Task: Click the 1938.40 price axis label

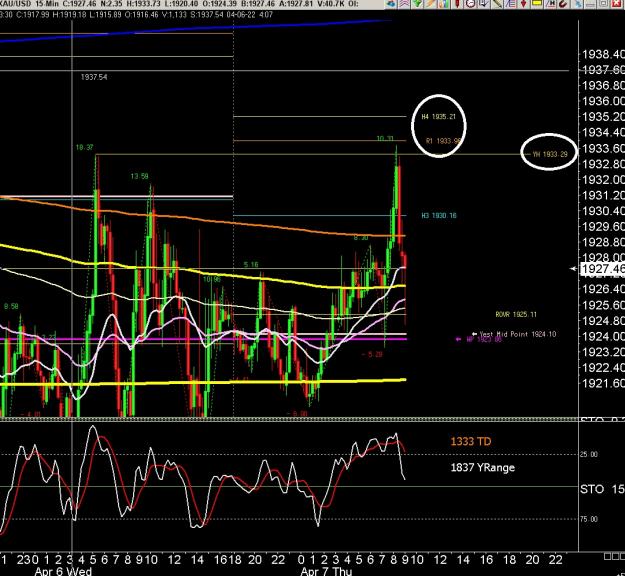Action: 603,54
